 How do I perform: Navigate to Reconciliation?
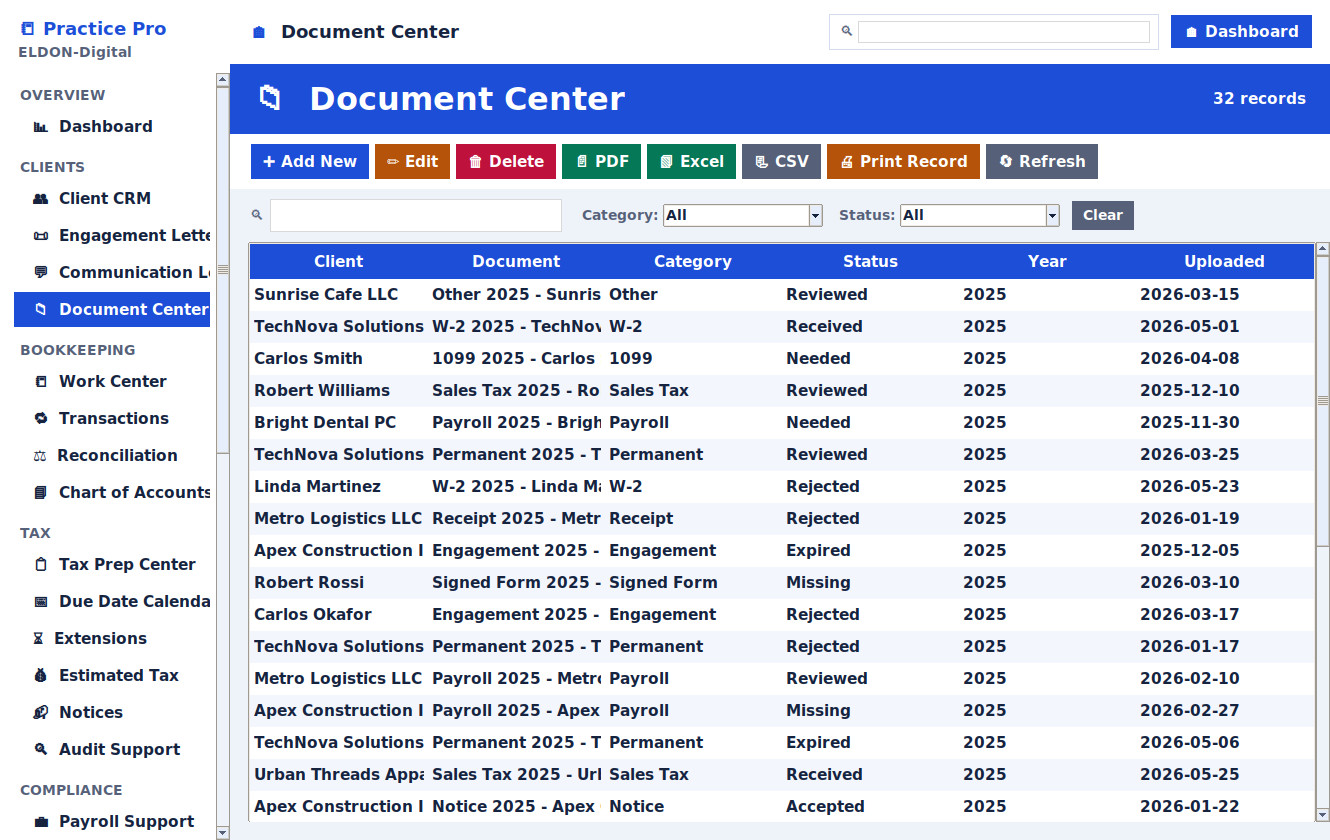(112, 456)
